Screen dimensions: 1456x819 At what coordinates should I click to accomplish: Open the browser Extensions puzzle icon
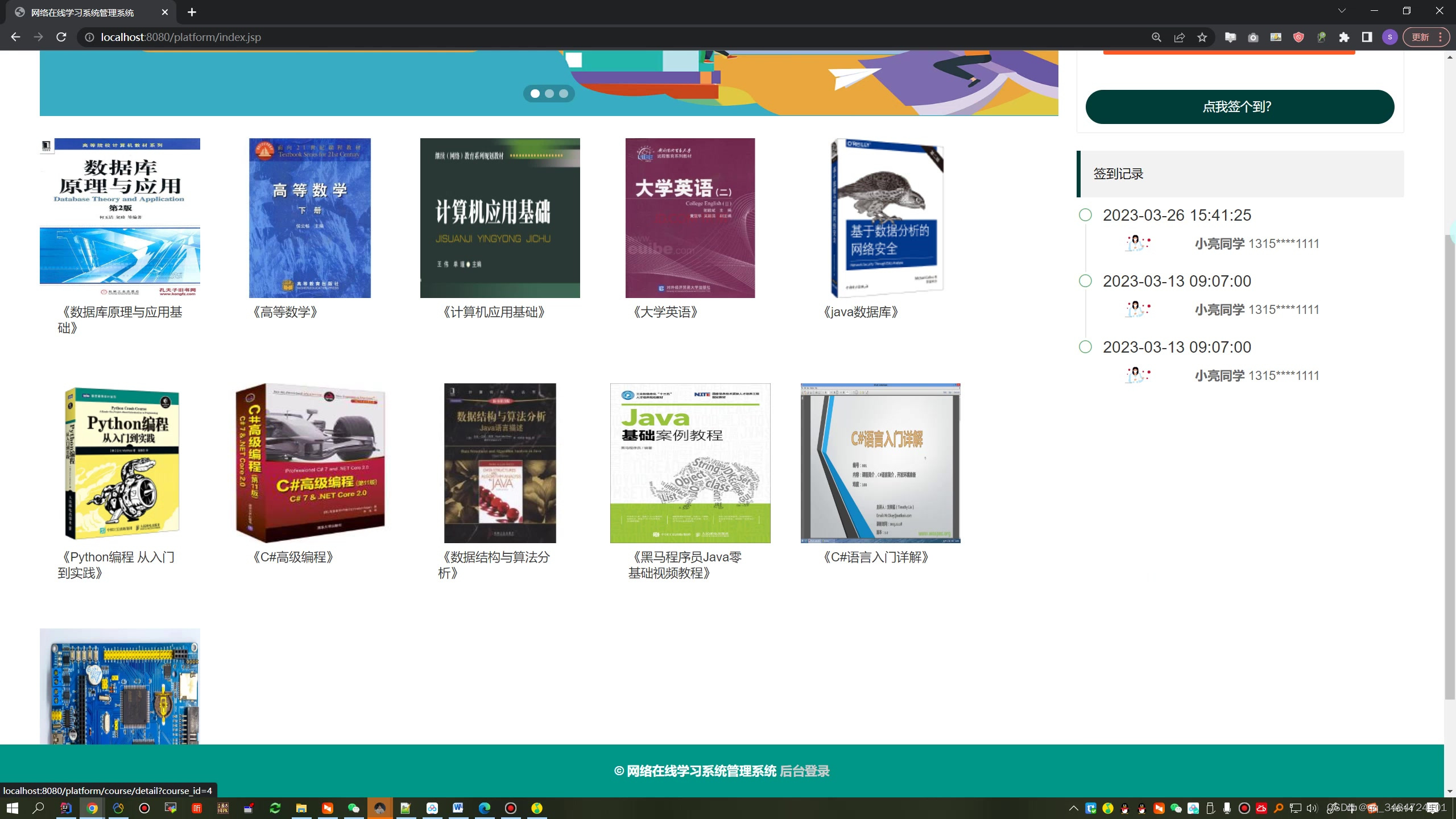(x=1344, y=37)
